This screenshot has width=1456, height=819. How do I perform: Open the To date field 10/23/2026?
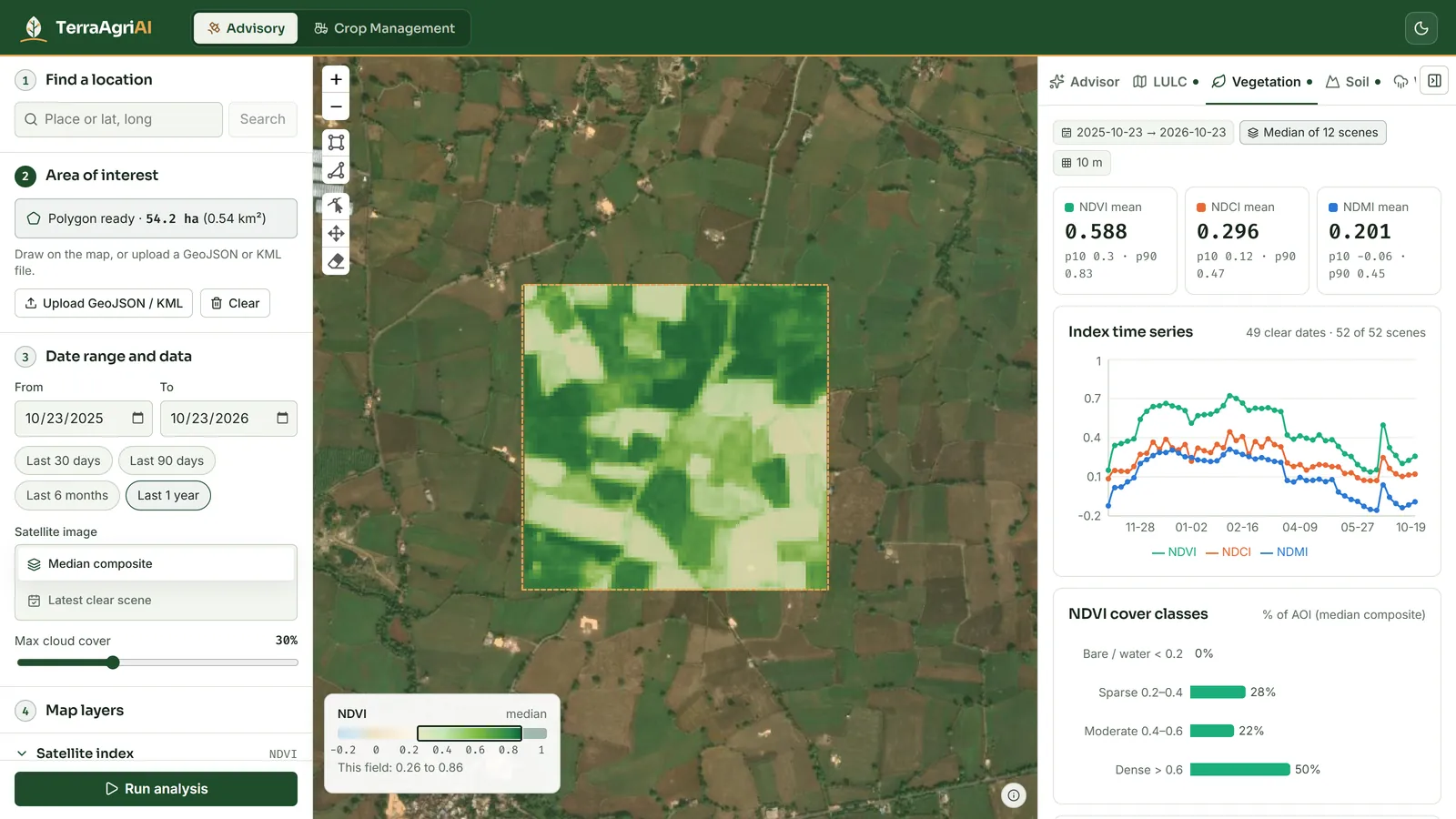[228, 419]
